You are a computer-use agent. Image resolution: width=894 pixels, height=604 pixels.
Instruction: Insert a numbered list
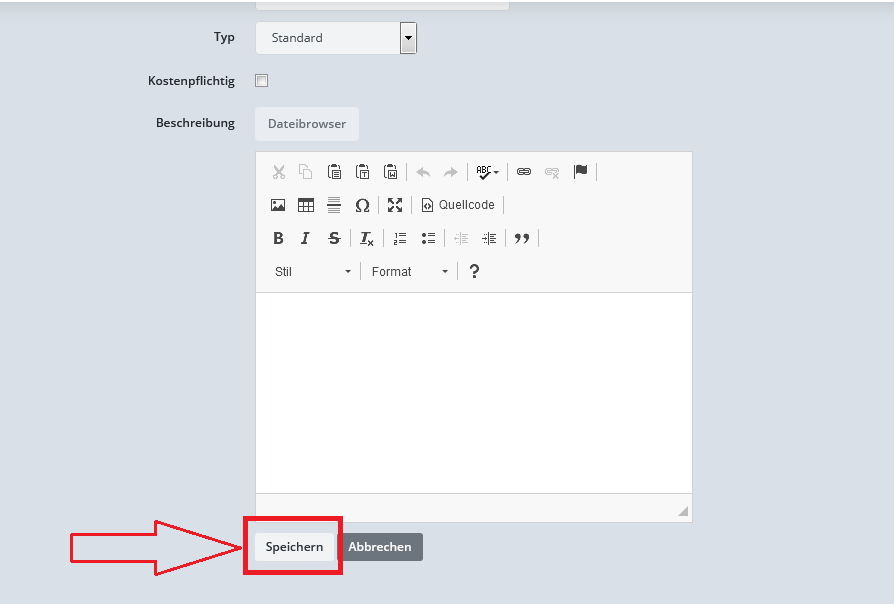[400, 238]
